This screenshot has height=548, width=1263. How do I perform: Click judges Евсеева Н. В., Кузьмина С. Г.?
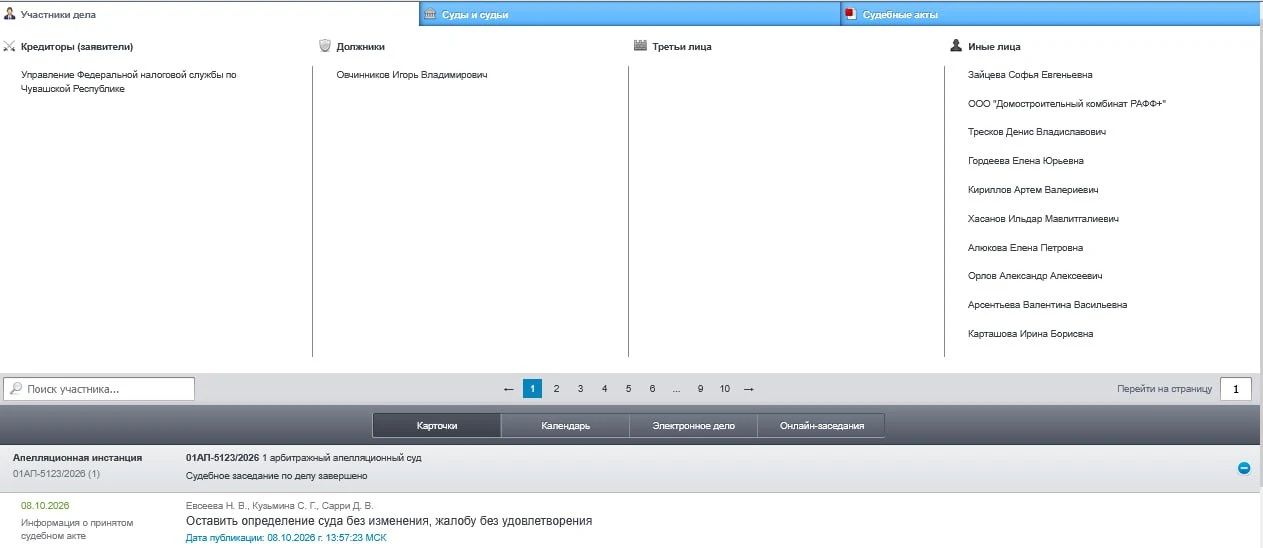coord(279,506)
